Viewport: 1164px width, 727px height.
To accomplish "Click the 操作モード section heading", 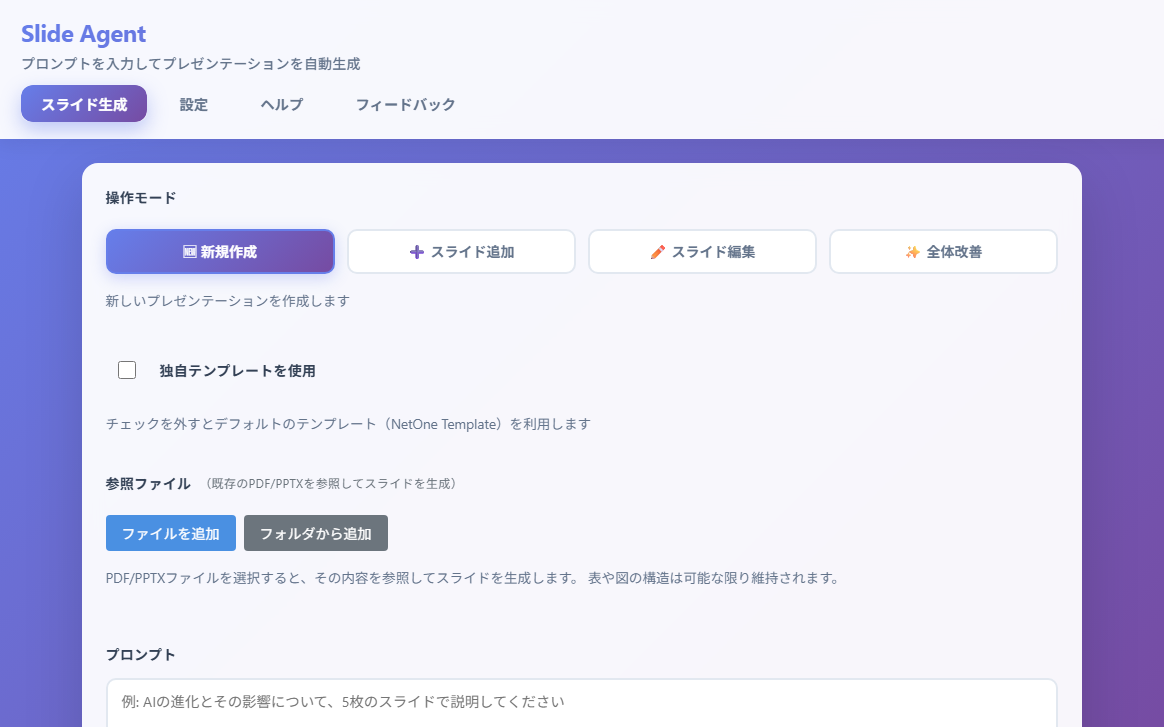I will 141,198.
